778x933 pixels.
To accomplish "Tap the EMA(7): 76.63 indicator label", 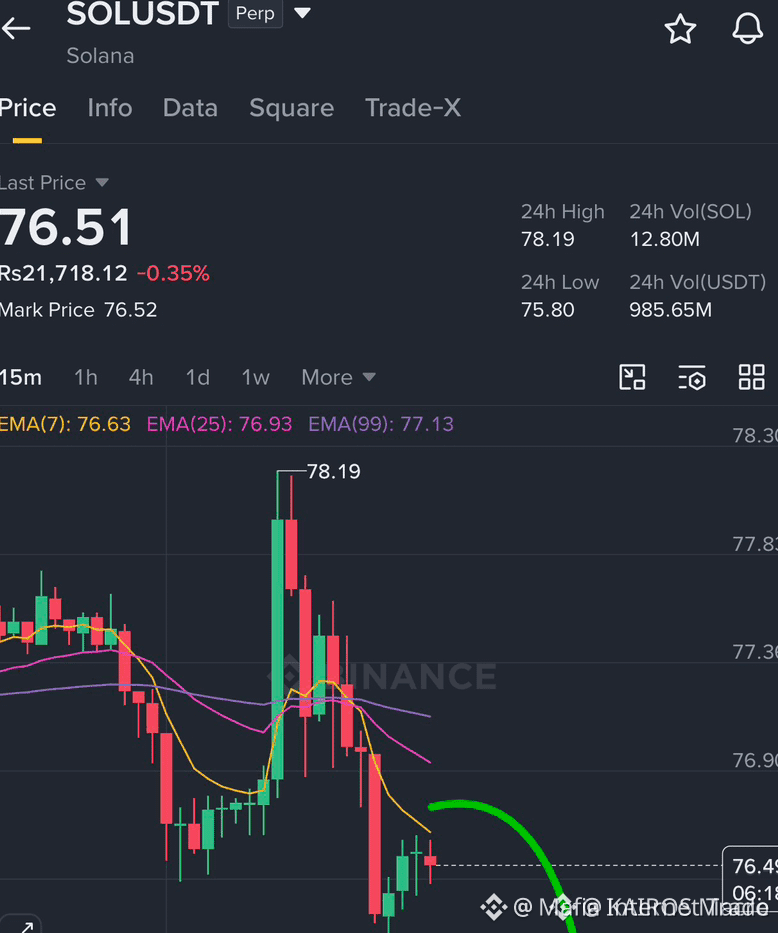I will [x=65, y=424].
